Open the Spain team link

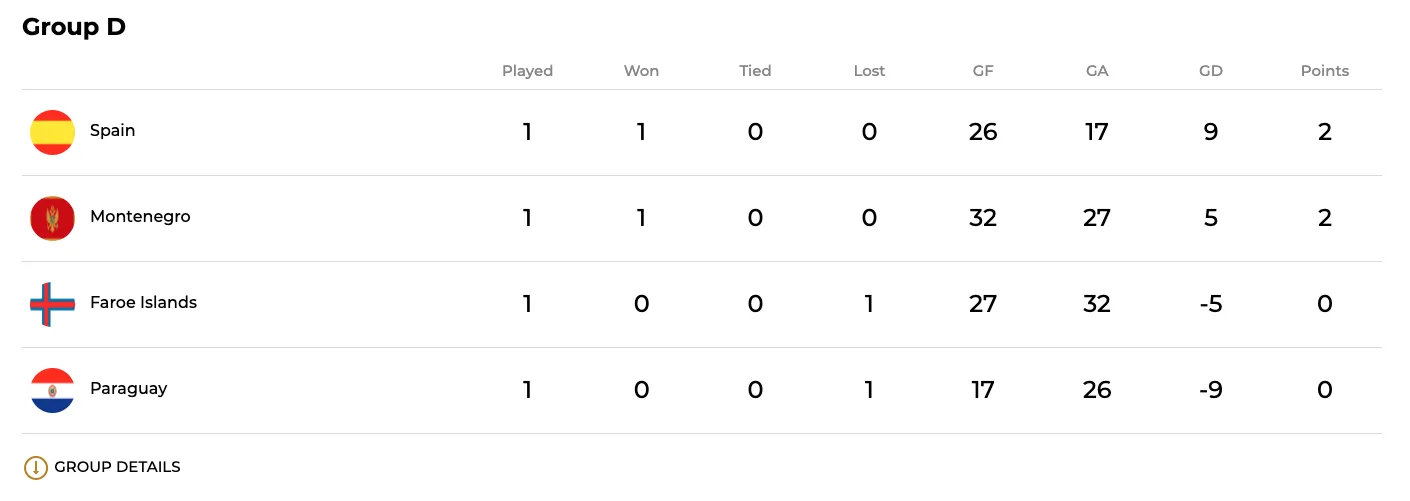click(112, 130)
